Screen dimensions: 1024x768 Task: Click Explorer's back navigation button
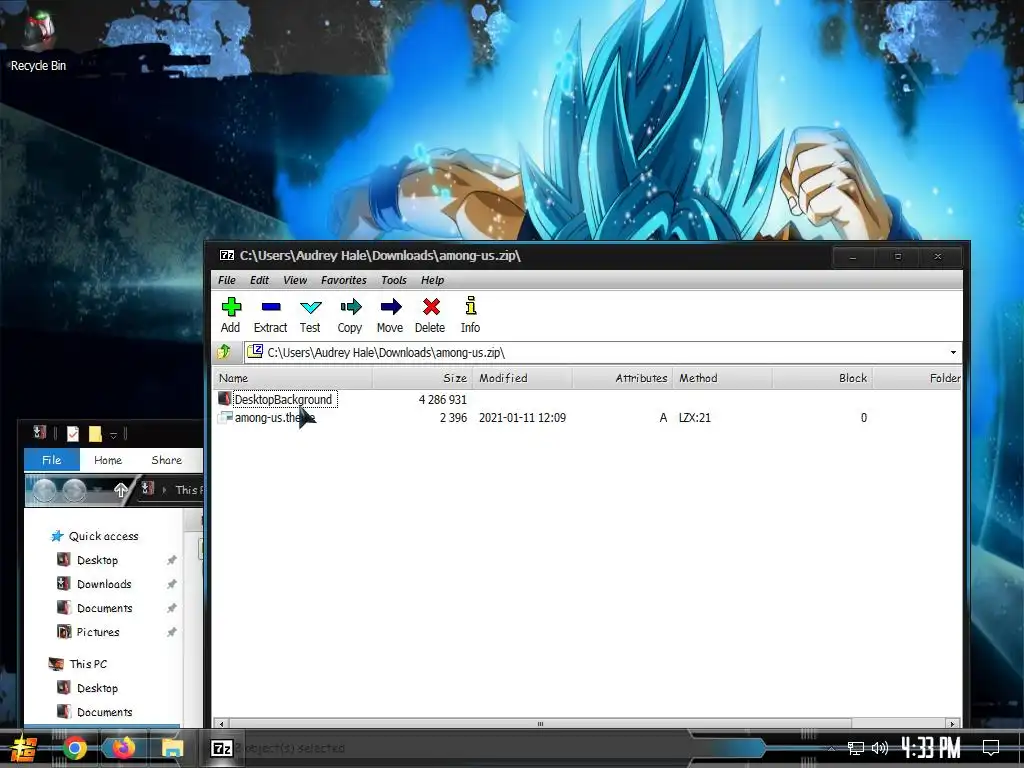click(45, 490)
